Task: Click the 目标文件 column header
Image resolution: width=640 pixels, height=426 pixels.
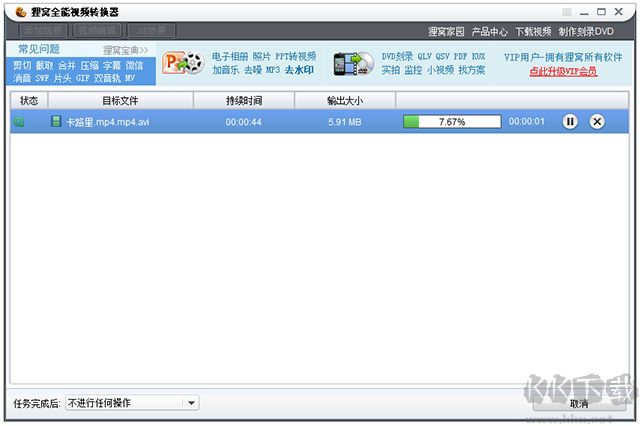Action: (x=120, y=100)
